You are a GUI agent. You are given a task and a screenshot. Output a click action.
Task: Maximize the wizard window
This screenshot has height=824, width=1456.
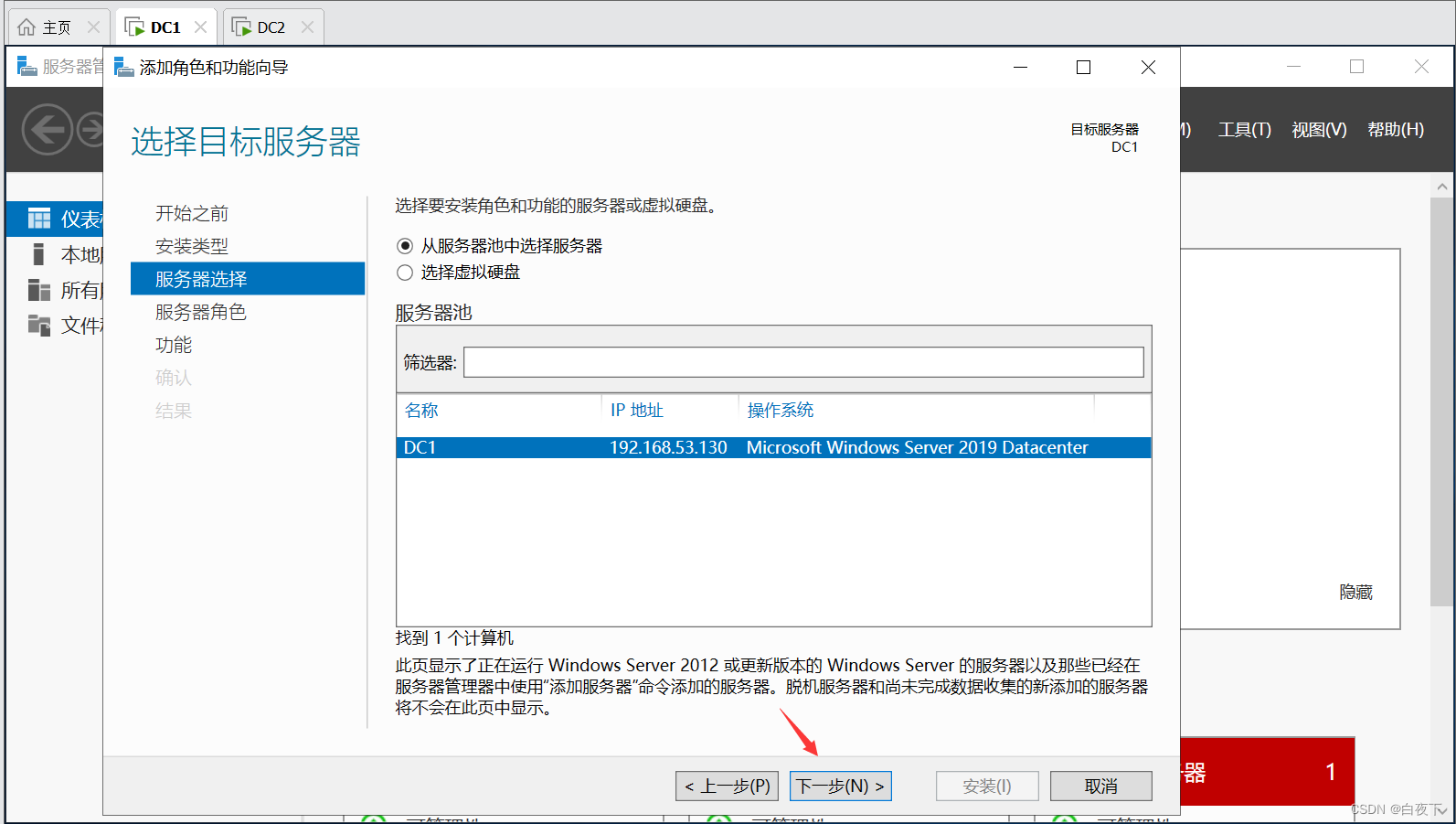(x=1084, y=67)
